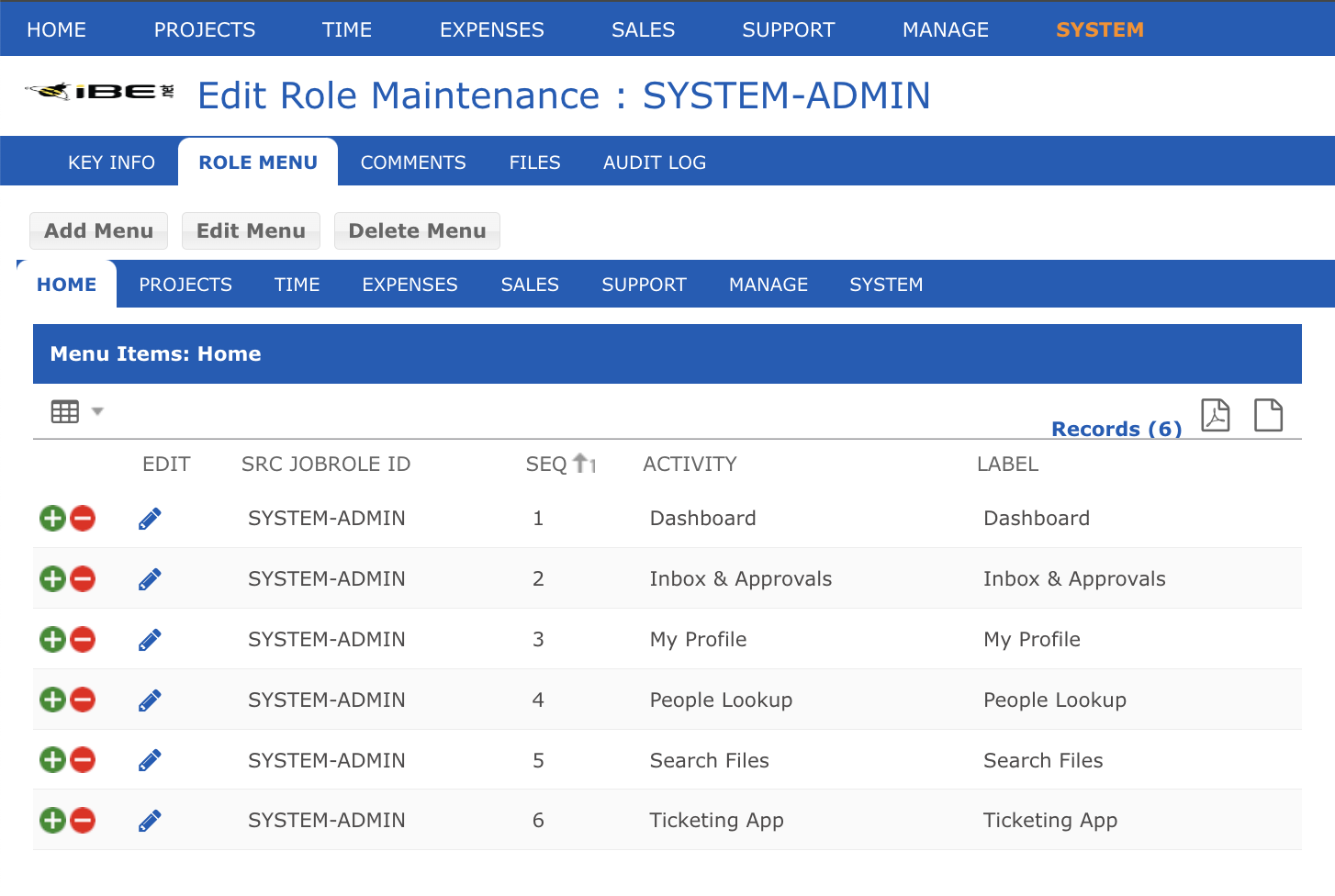Sort by the LABEL column header
The image size is (1335, 896).
1007,464
